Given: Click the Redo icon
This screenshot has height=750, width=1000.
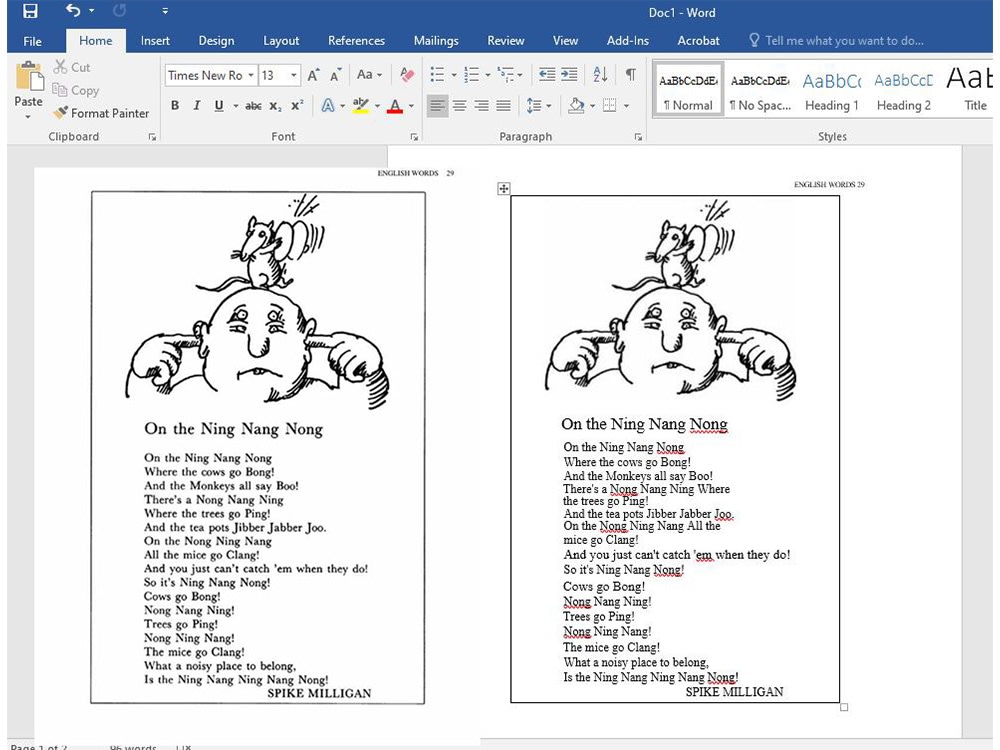Looking at the screenshot, I should [x=119, y=10].
